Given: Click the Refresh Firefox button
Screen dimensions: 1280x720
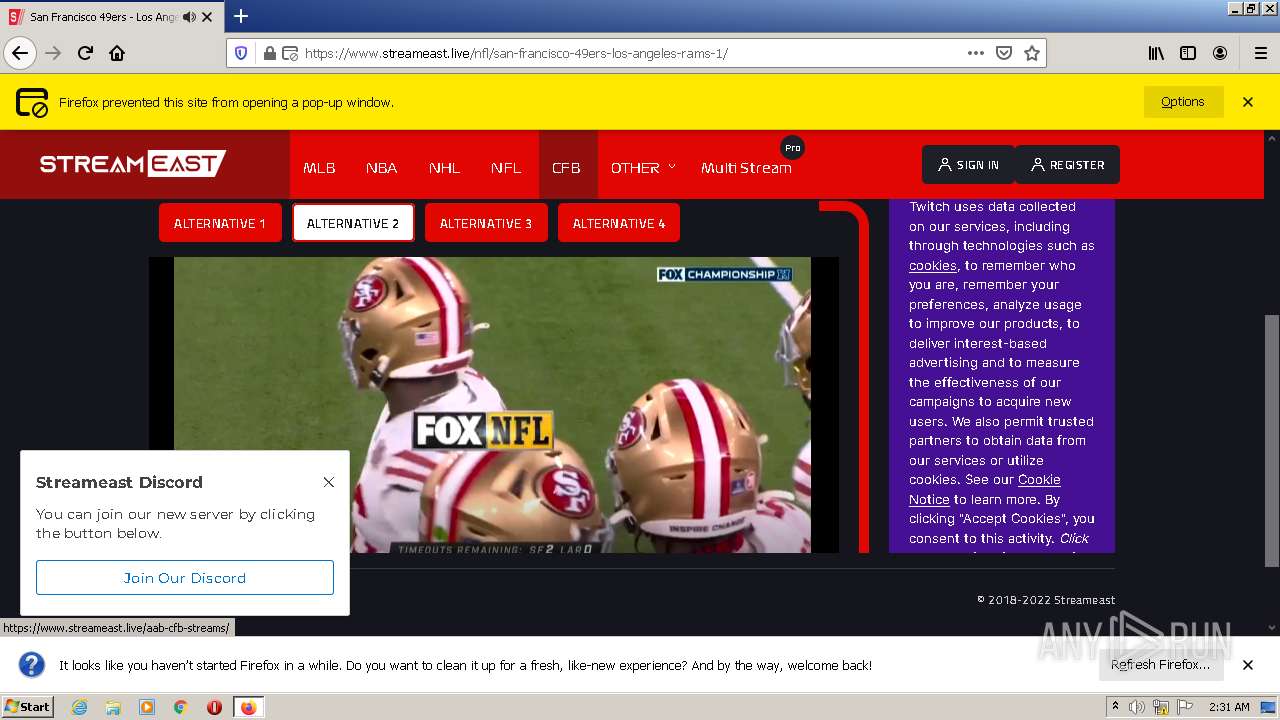Looking at the screenshot, I should pos(1160,665).
